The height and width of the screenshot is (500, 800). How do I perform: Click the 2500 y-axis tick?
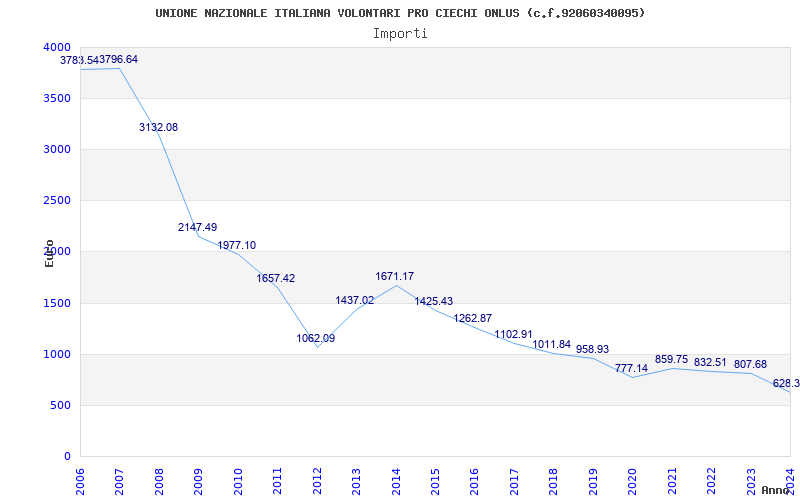57,201
